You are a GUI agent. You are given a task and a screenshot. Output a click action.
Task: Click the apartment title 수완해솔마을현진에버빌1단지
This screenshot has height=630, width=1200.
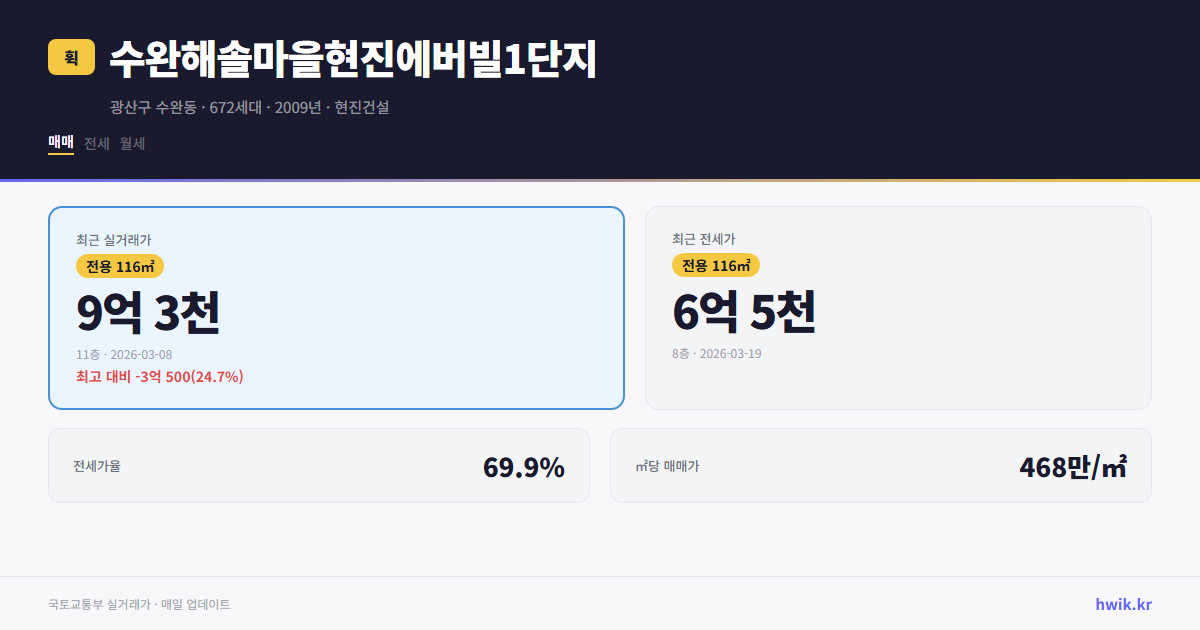pos(352,60)
